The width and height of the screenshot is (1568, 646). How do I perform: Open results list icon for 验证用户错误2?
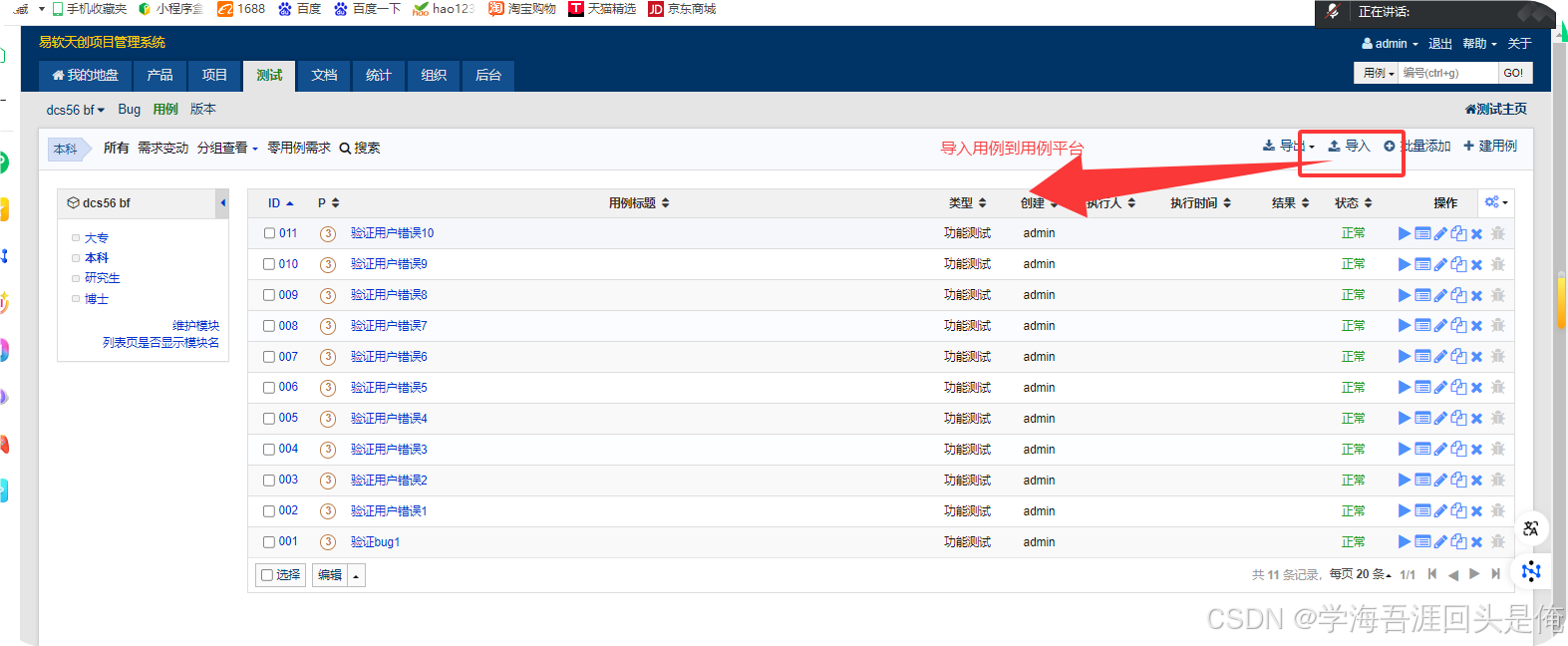click(1422, 481)
